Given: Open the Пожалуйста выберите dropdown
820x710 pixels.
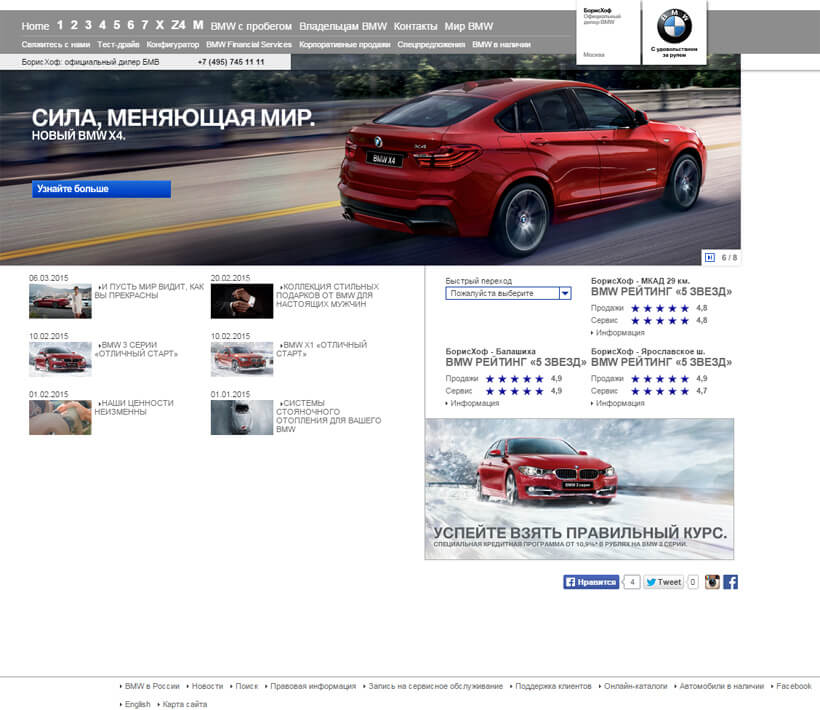Looking at the screenshot, I should (x=508, y=293).
